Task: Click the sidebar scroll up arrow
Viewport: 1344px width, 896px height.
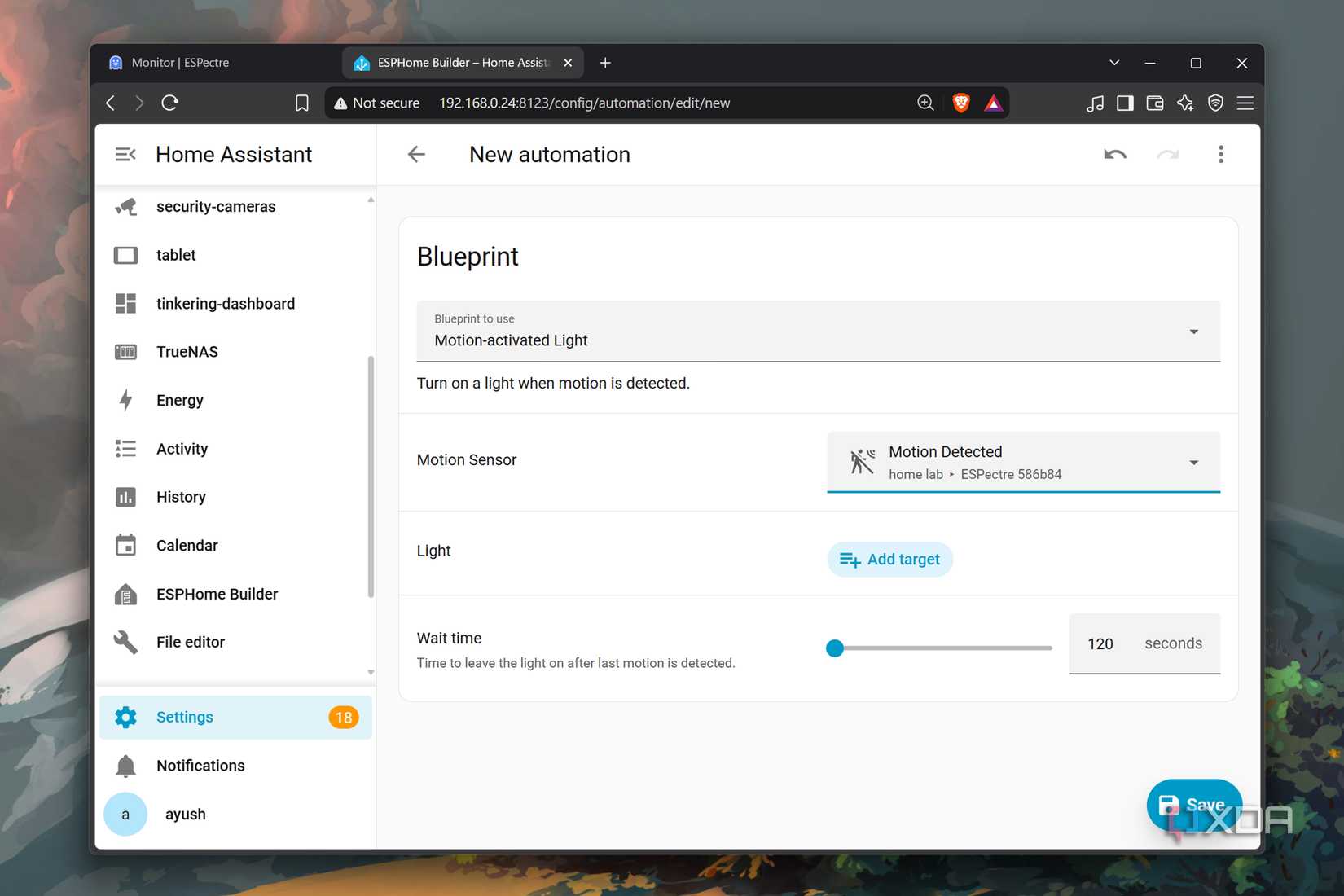Action: tap(371, 200)
